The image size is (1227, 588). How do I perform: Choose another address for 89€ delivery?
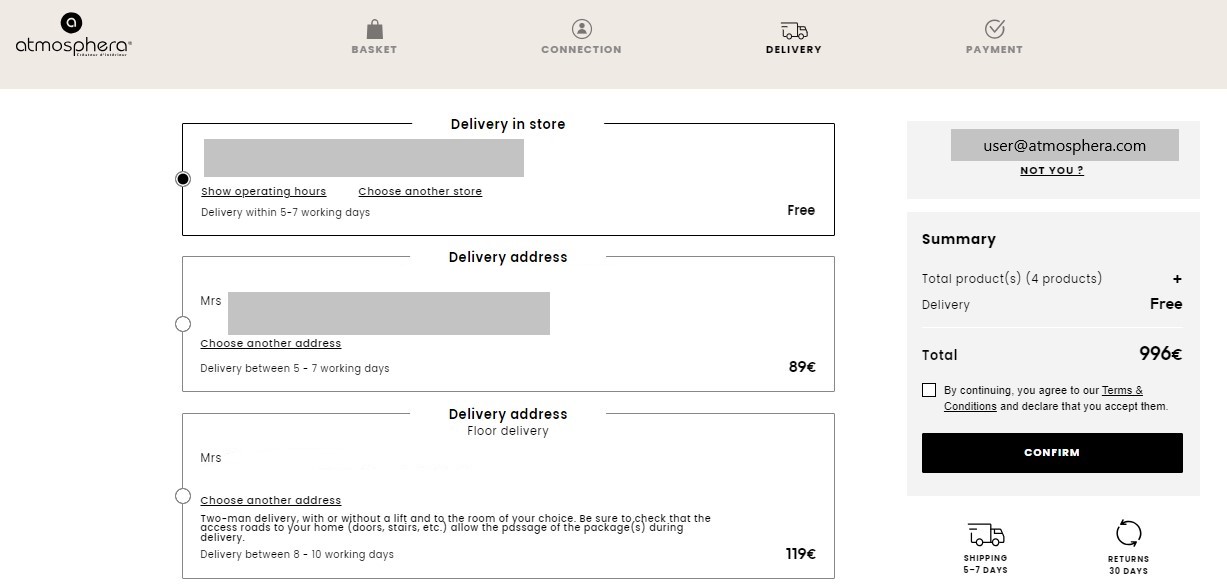(x=271, y=343)
